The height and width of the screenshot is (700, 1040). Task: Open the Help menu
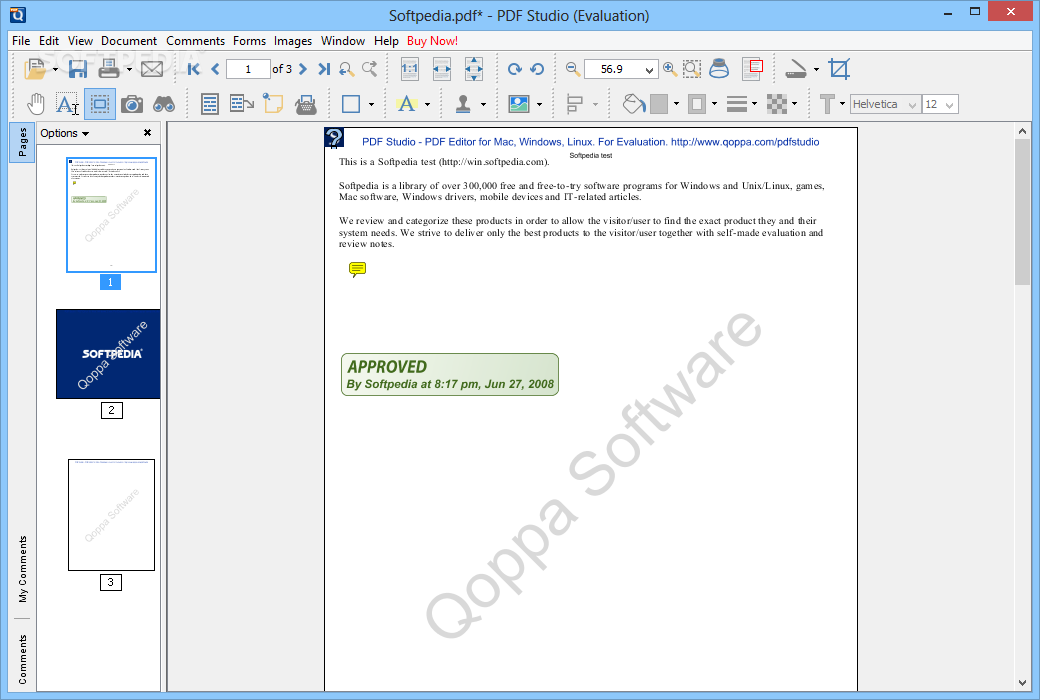[386, 41]
